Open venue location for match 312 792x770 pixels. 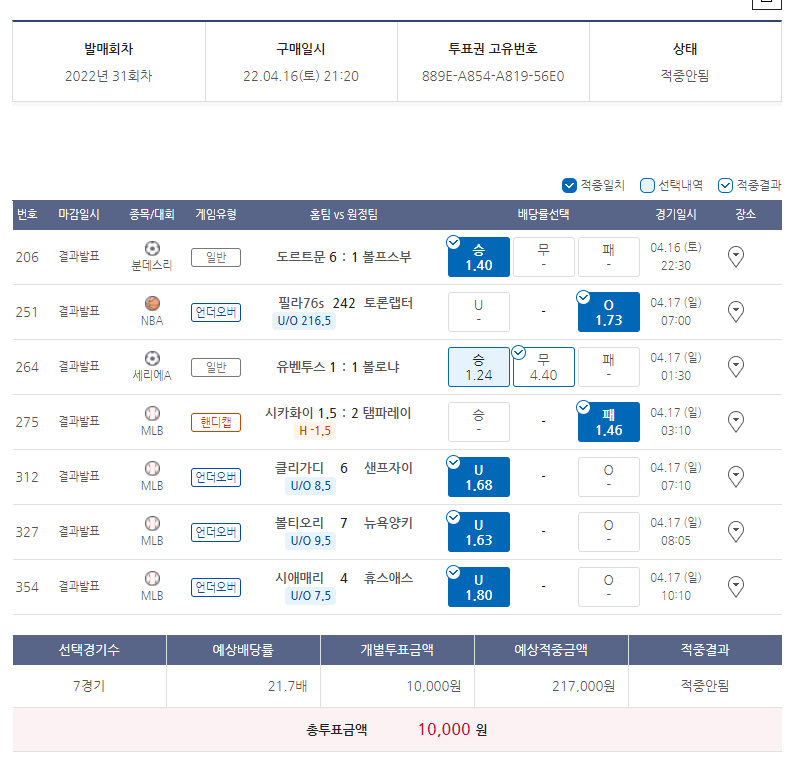coord(735,477)
